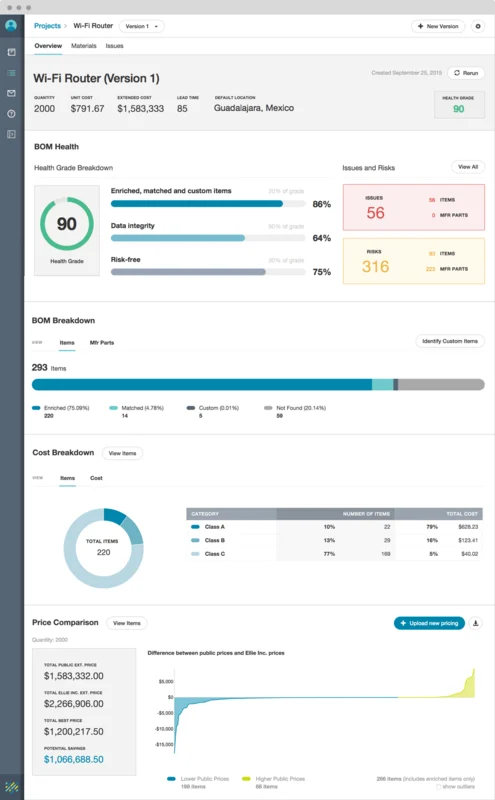This screenshot has height=800, width=495.
Task: Click the Enriched legend color swatch
Action: (36, 408)
